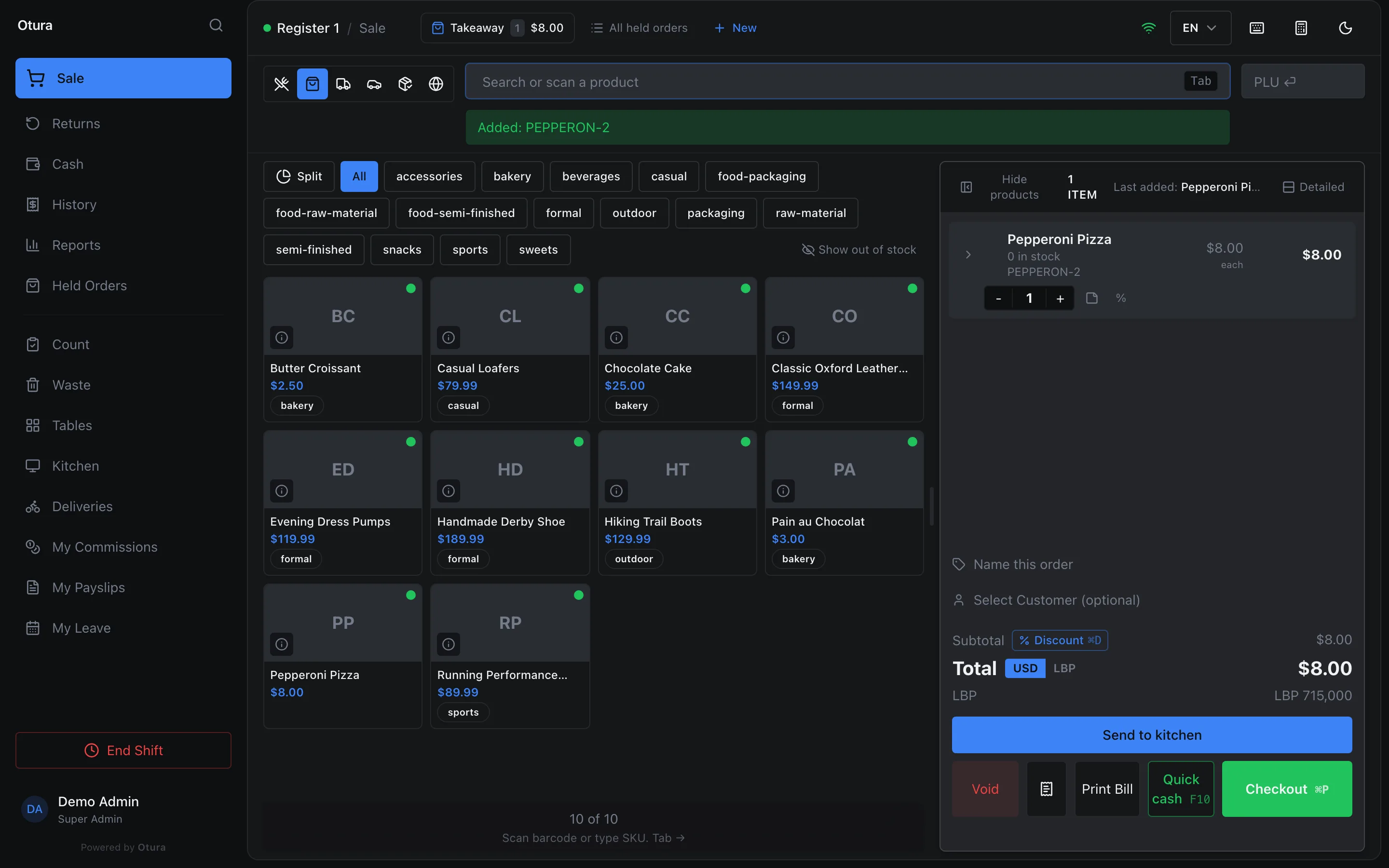Click the green Checkout button
1389x868 pixels.
1287,789
